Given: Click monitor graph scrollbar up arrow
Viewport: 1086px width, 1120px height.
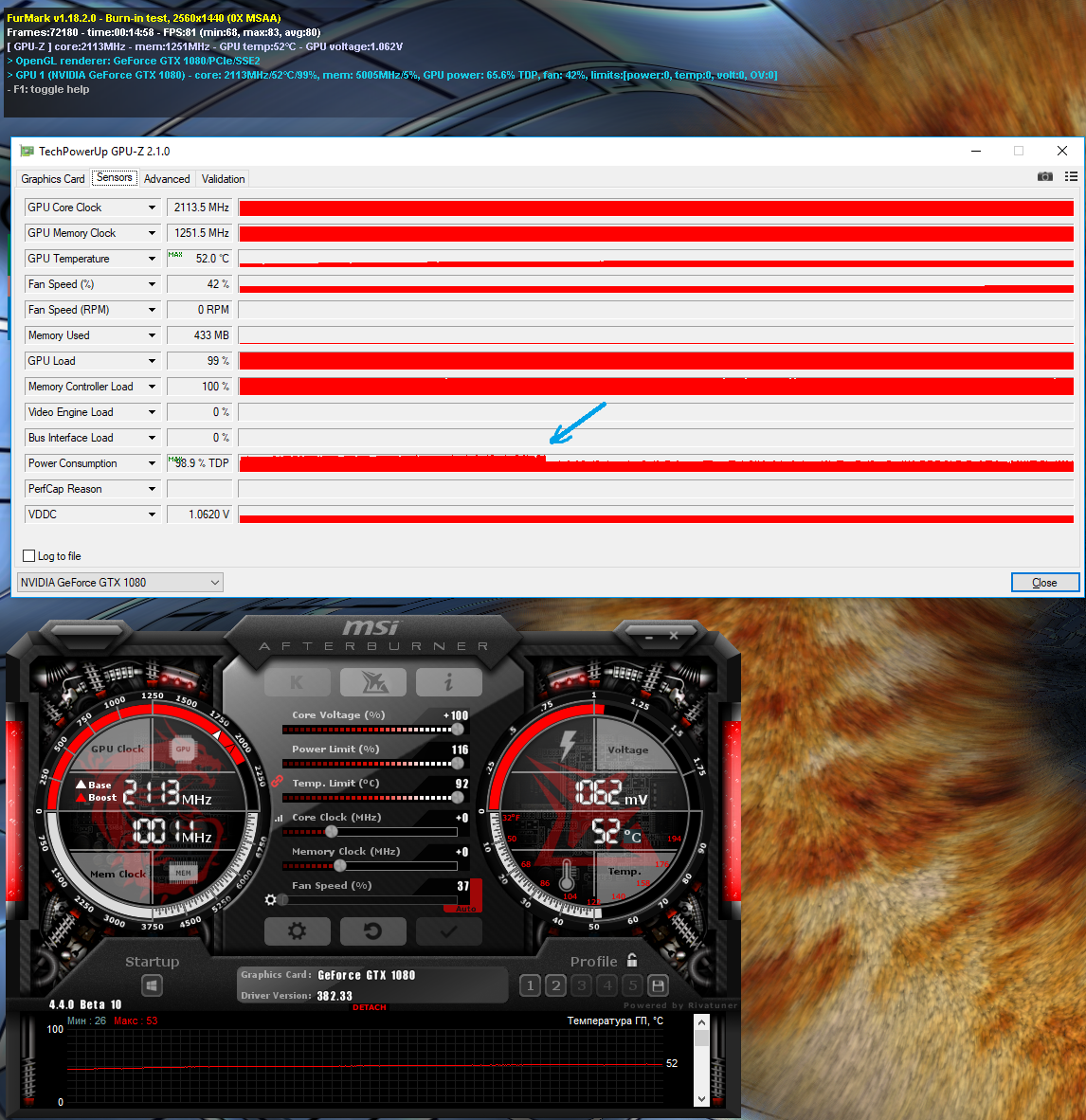Looking at the screenshot, I should tap(701, 1022).
